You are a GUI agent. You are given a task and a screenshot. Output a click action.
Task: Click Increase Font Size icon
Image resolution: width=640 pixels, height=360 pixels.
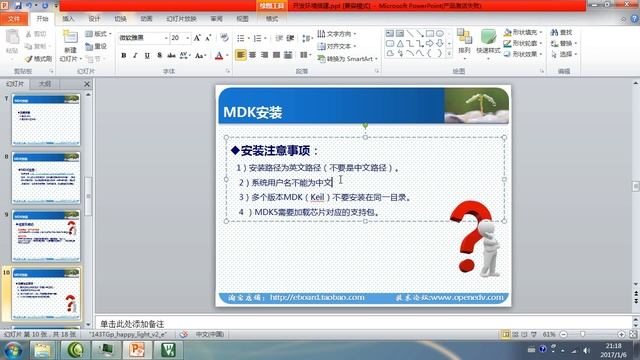[x=197, y=38]
